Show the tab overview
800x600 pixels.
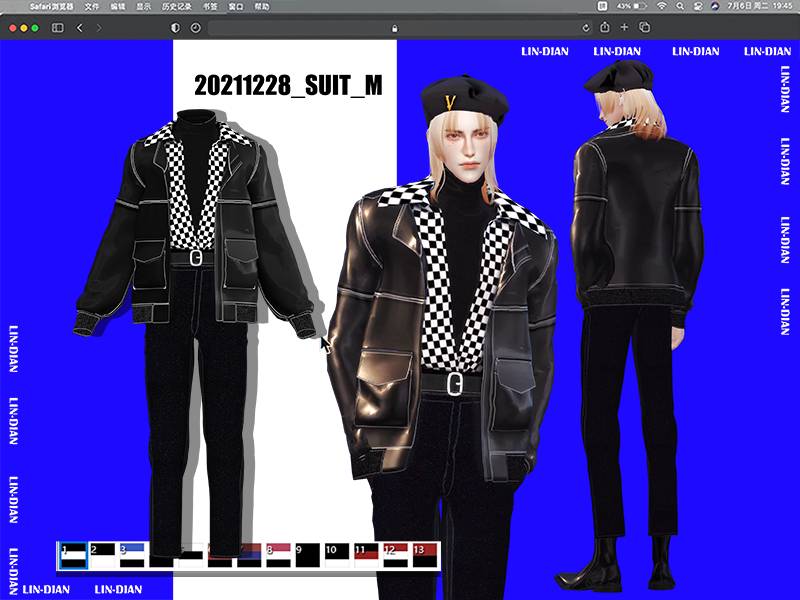click(x=645, y=28)
